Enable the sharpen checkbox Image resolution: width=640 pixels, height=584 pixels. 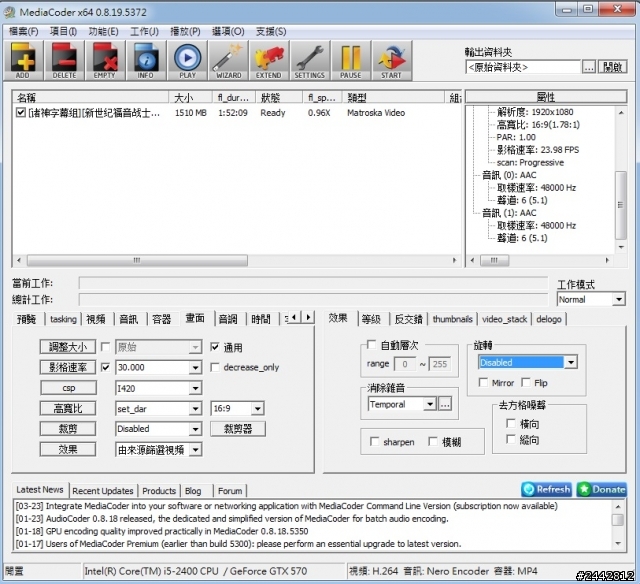pos(374,441)
